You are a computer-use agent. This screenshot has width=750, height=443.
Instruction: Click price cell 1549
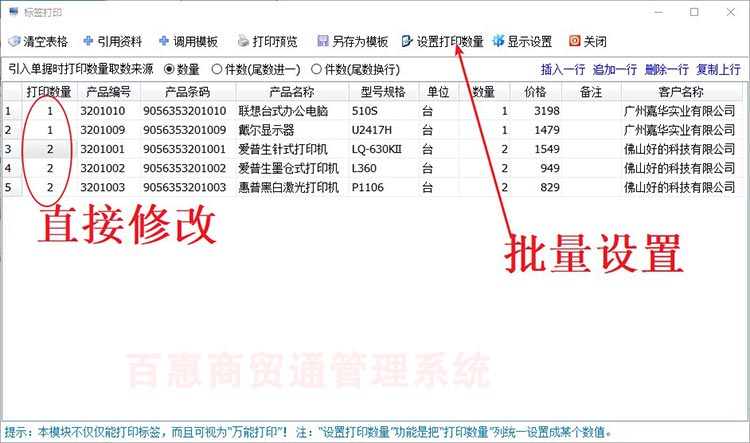tap(535, 149)
